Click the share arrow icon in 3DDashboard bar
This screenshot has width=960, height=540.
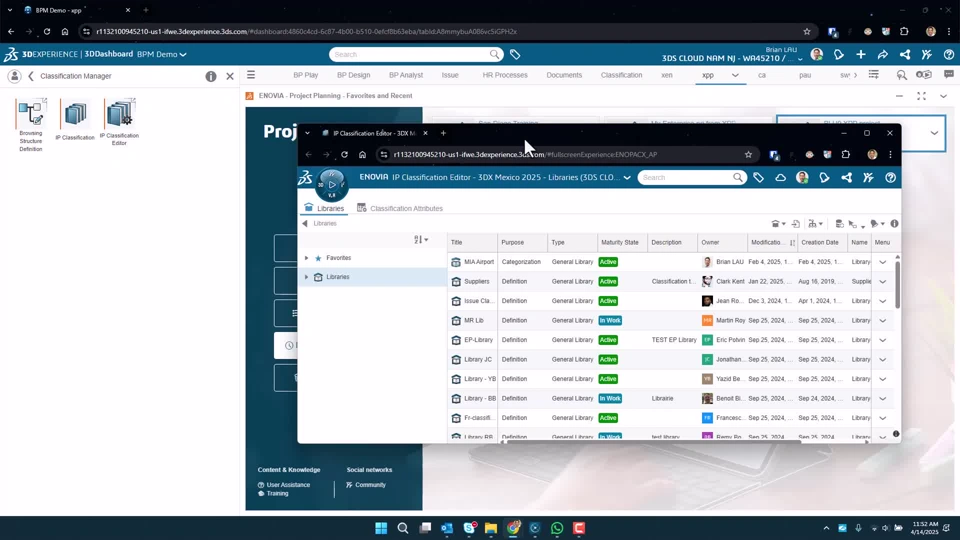click(883, 54)
